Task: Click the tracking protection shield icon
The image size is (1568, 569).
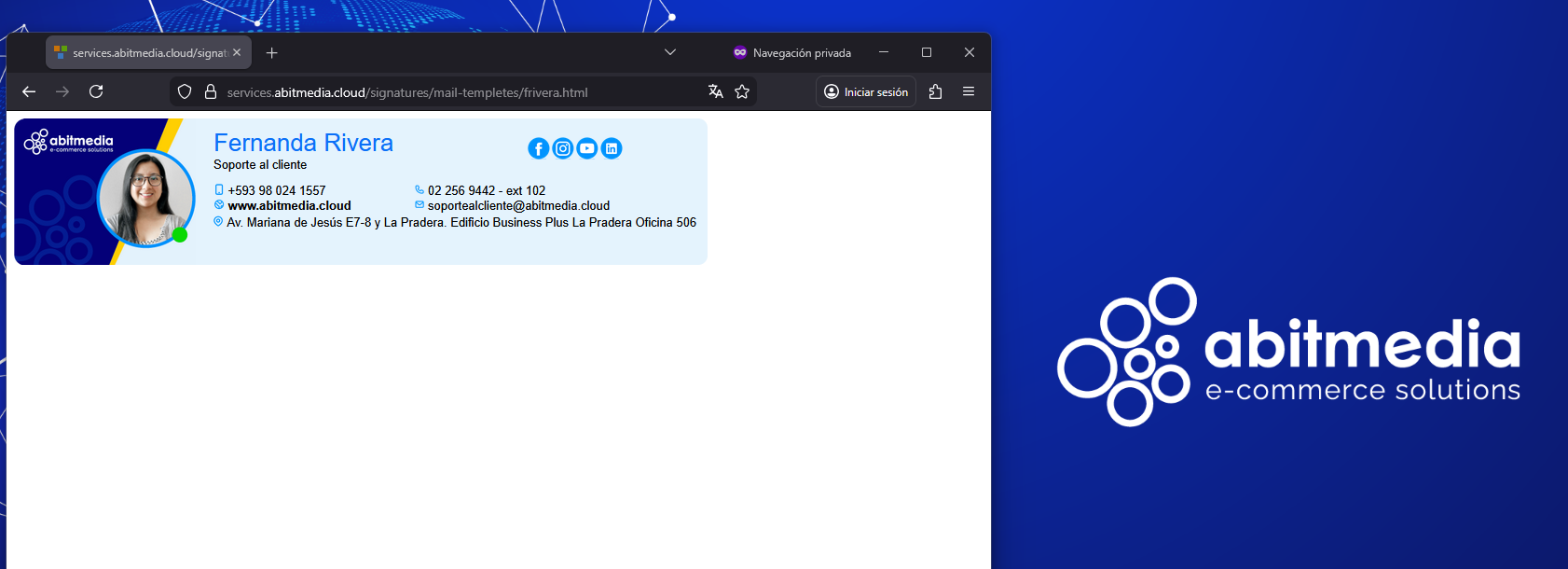Action: coord(185,91)
